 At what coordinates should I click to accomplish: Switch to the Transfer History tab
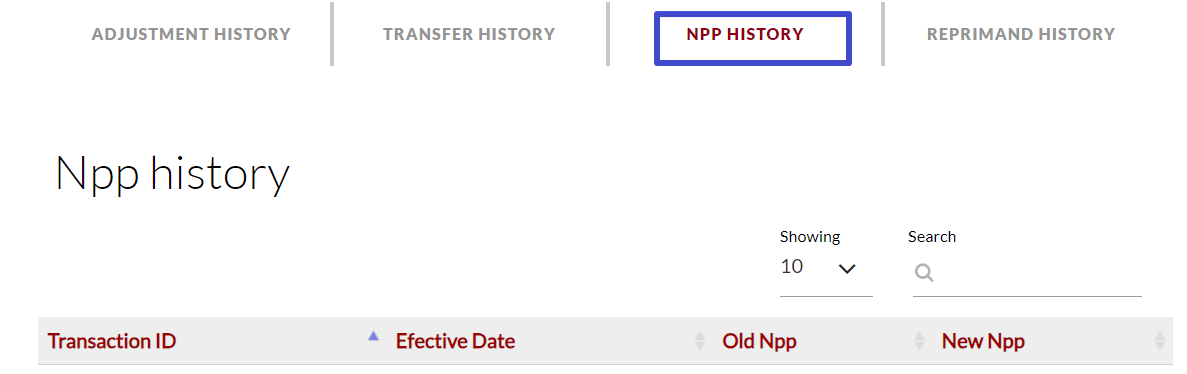click(469, 34)
